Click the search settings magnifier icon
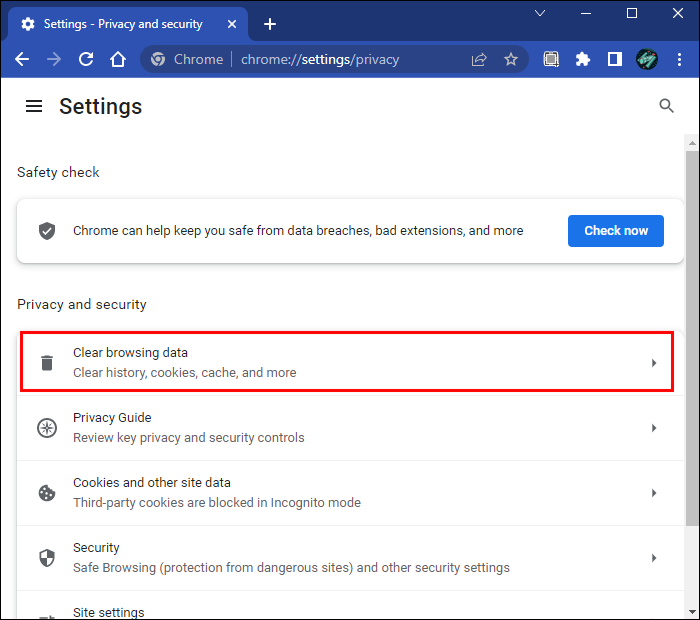This screenshot has width=700, height=620. pyautogui.click(x=666, y=106)
